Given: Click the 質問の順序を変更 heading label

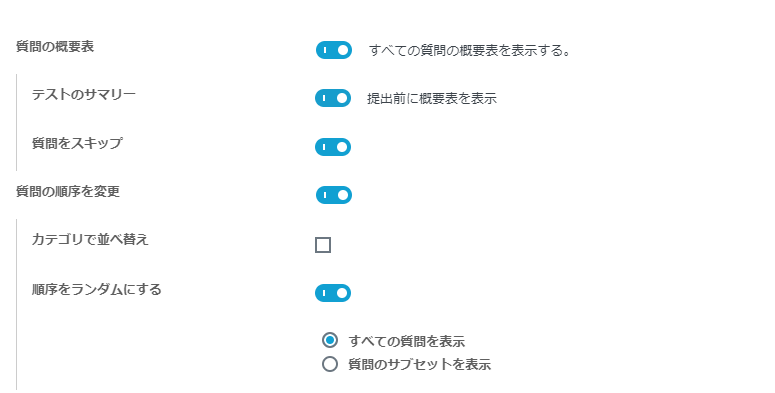Looking at the screenshot, I should pyautogui.click(x=68, y=191).
